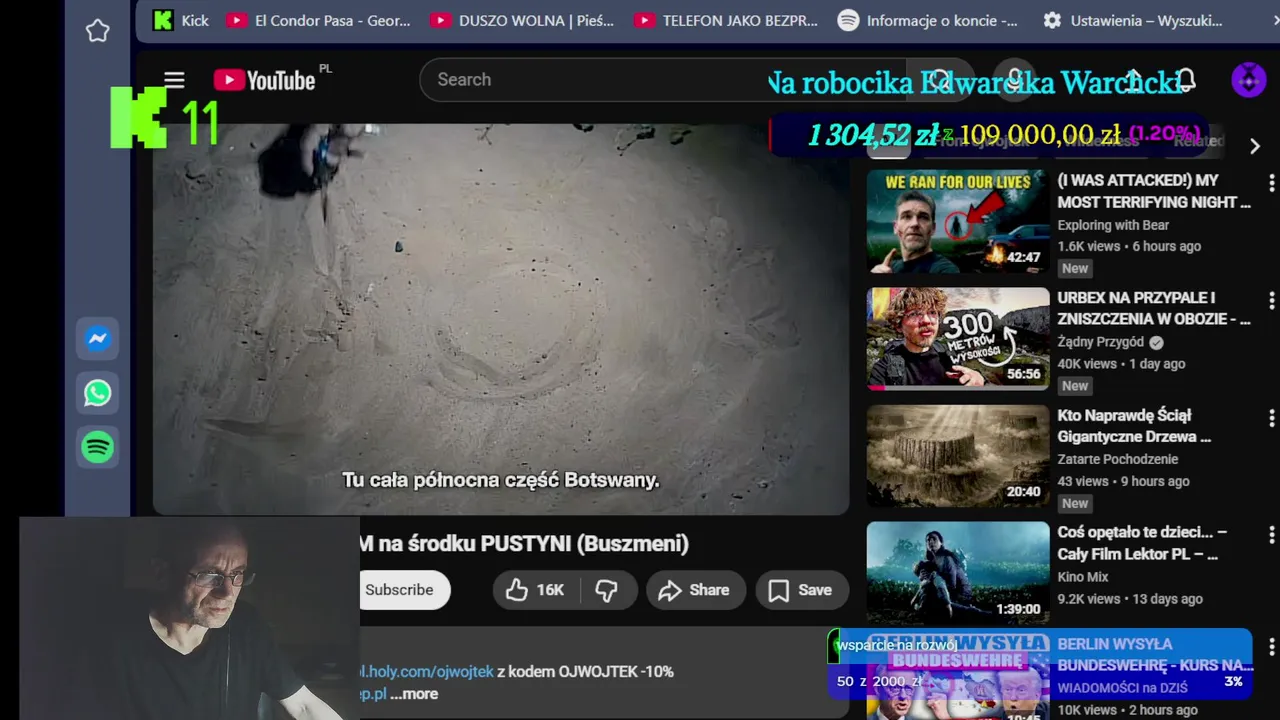Open URBEX NA PRZYPALE video thumbnail
This screenshot has width=1280, height=720.
[x=958, y=339]
